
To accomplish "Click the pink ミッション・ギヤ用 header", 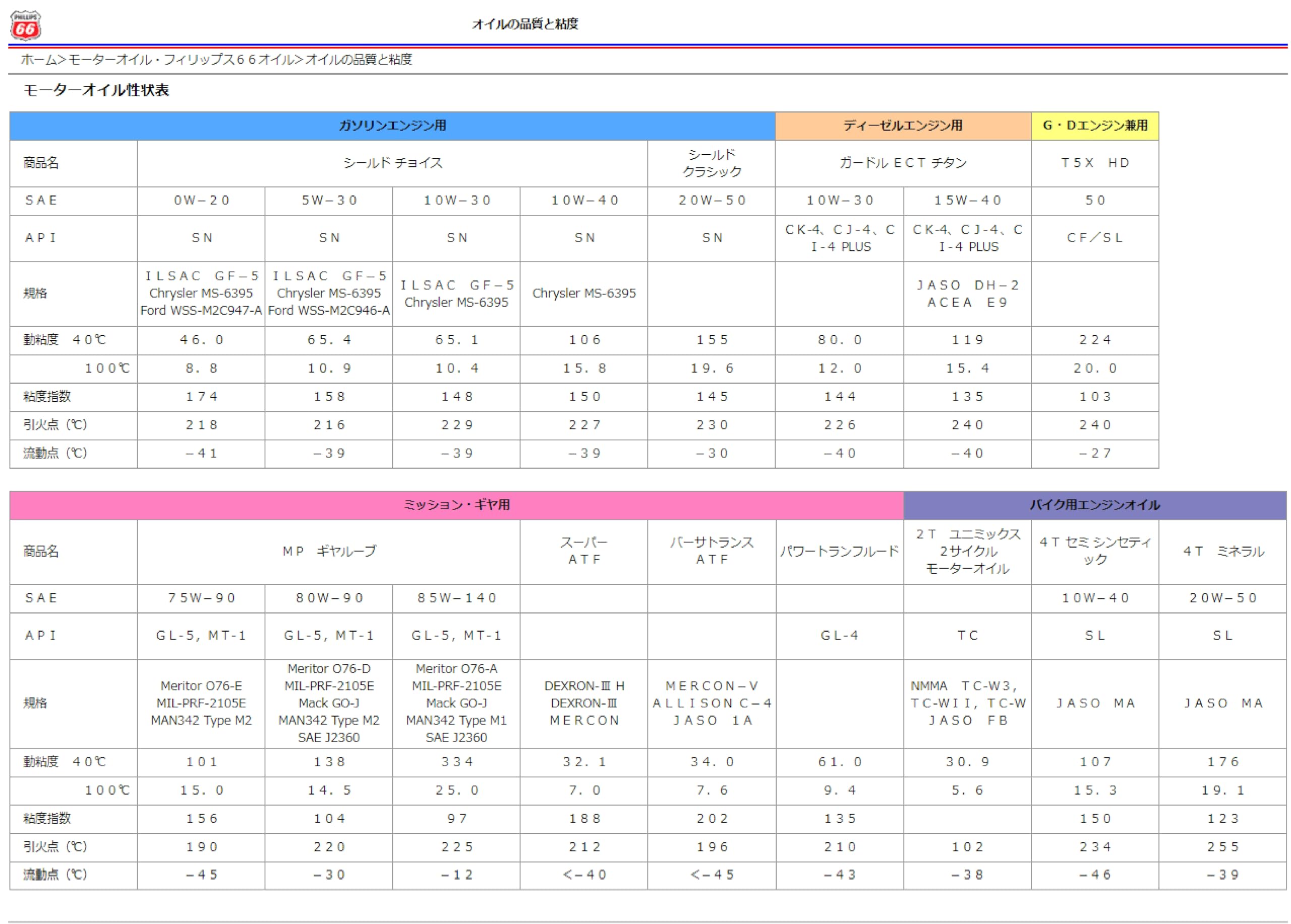I will 456,505.
